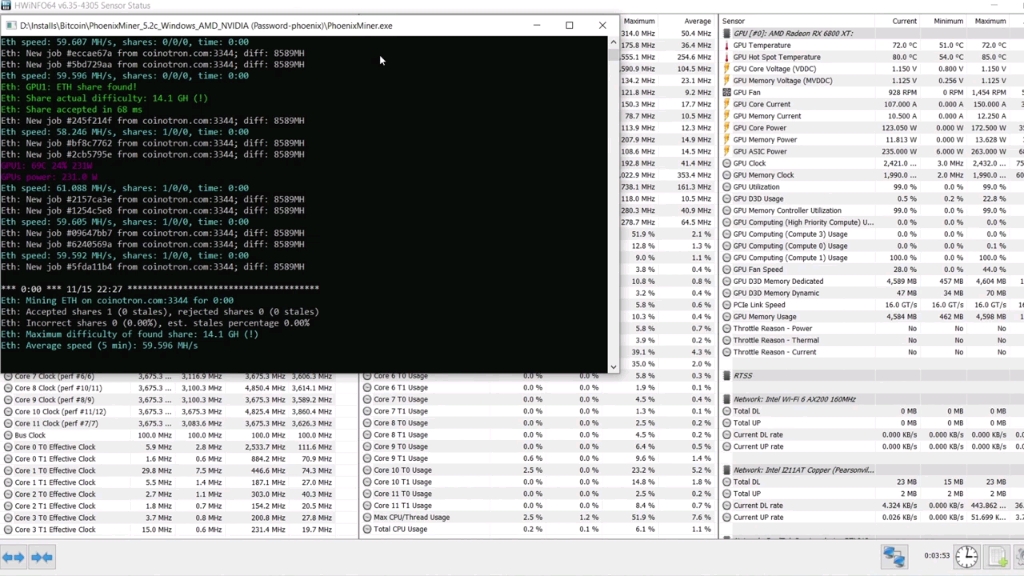Select the GPU Memory Usage row
The image size is (1024, 576).
(x=872, y=316)
